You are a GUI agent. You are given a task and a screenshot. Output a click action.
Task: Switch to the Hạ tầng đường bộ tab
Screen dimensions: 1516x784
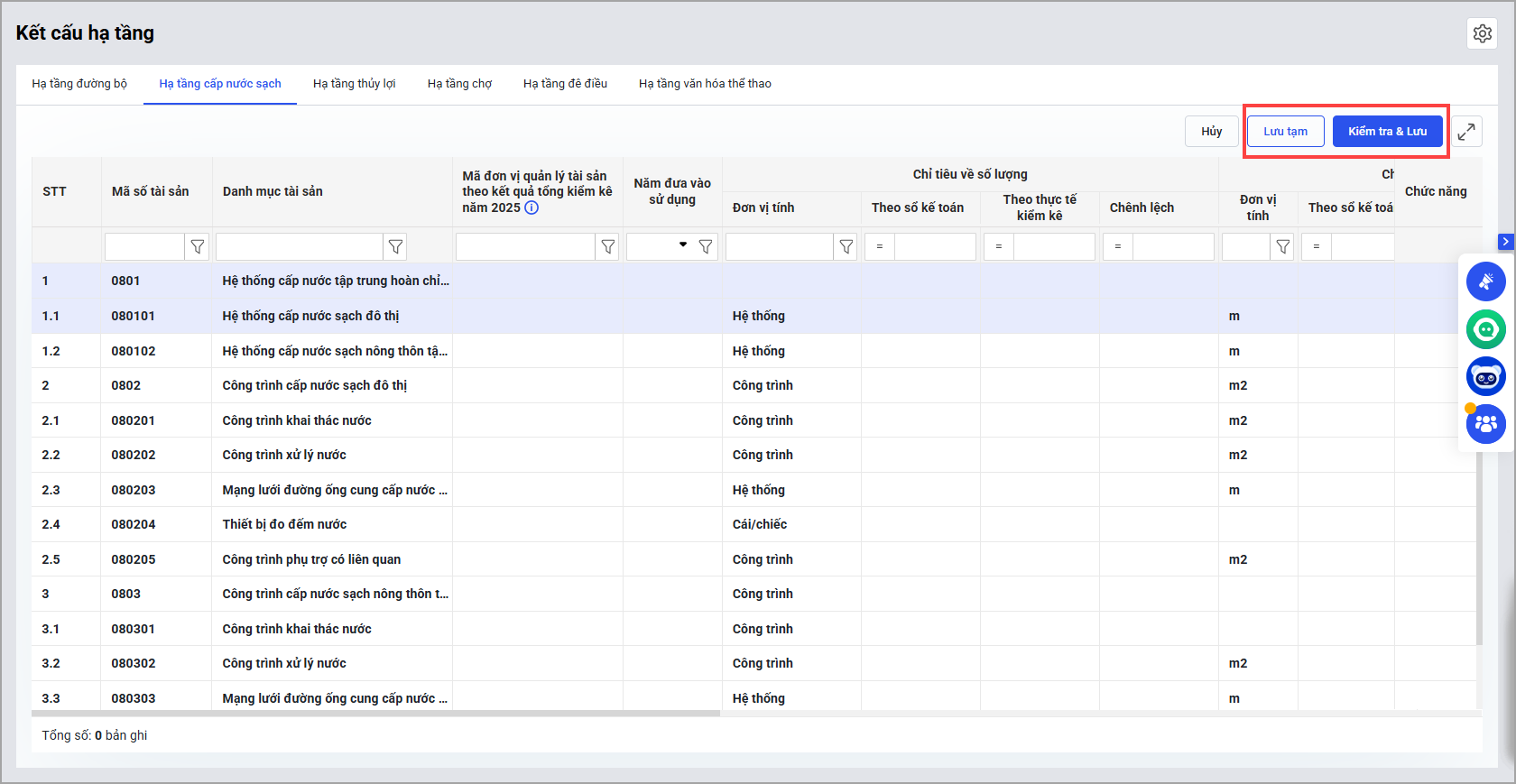point(79,84)
